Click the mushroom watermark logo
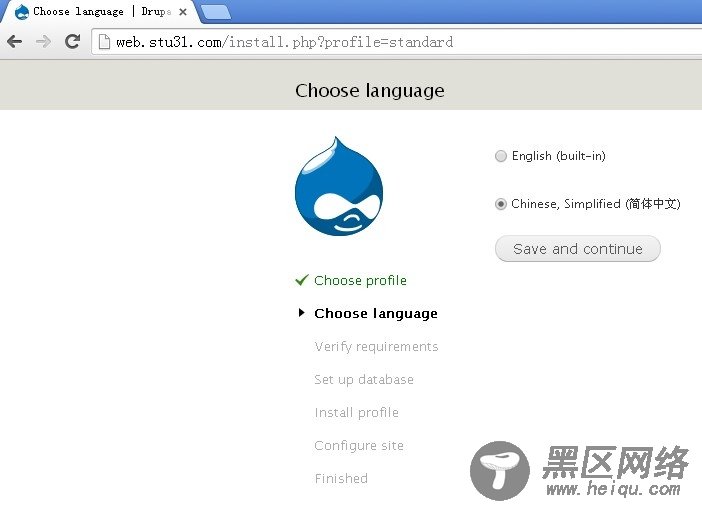Viewport: 702px width, 506px height. [500, 469]
